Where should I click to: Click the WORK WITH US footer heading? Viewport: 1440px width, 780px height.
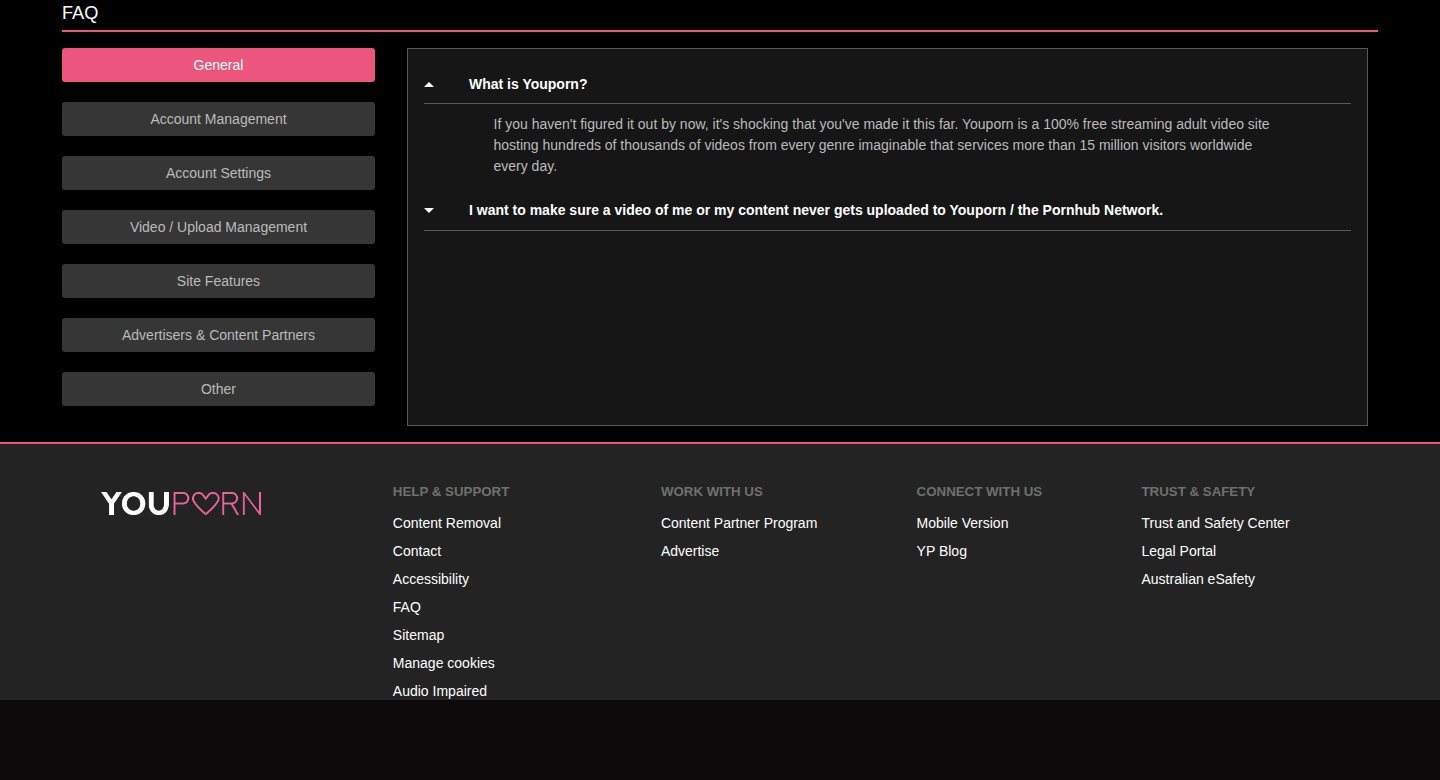tap(712, 491)
